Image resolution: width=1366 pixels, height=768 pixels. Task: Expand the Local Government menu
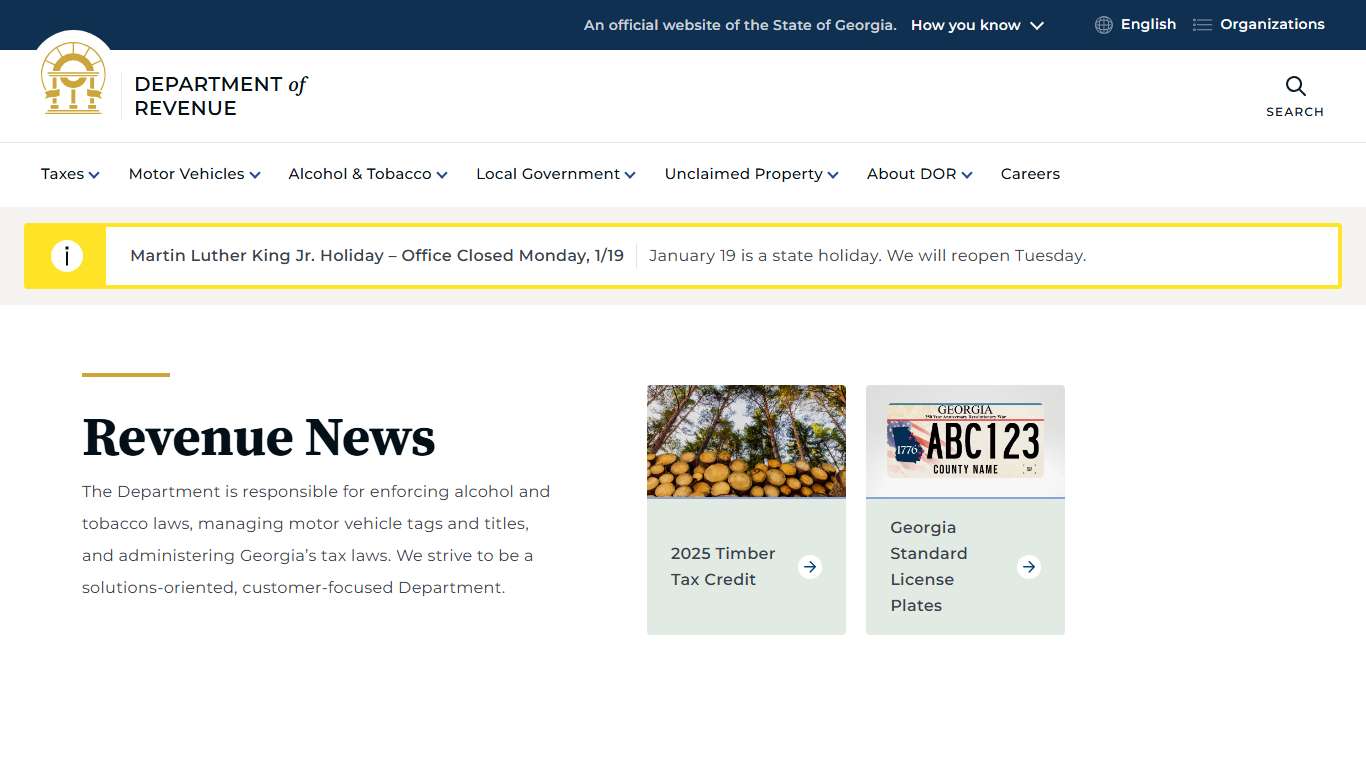(548, 173)
